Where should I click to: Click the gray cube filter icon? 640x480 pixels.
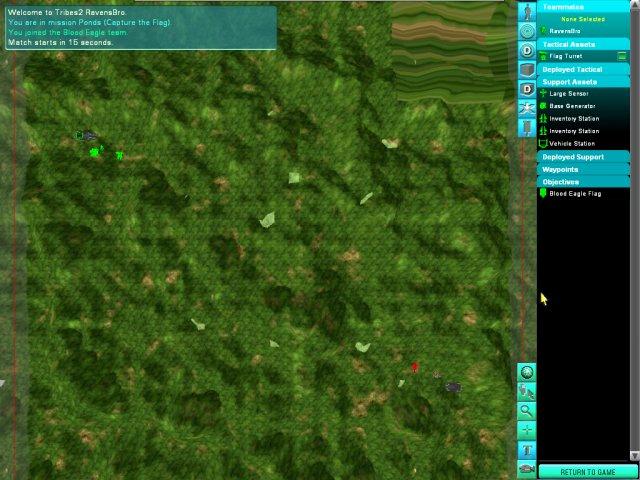[x=526, y=69]
